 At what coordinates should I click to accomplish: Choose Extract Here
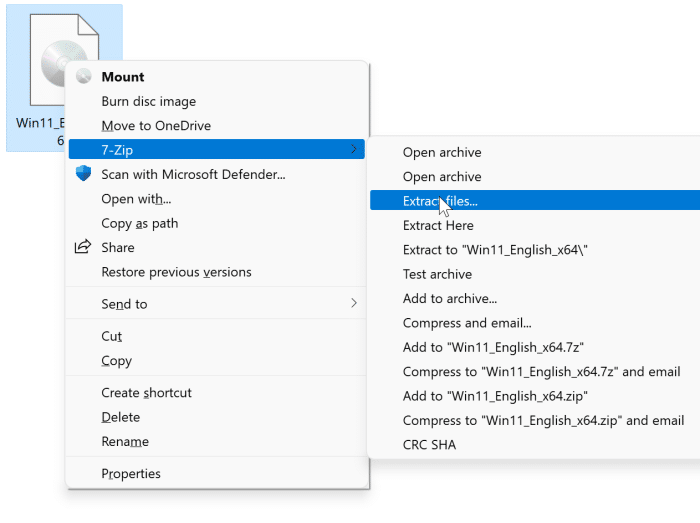(x=535, y=225)
